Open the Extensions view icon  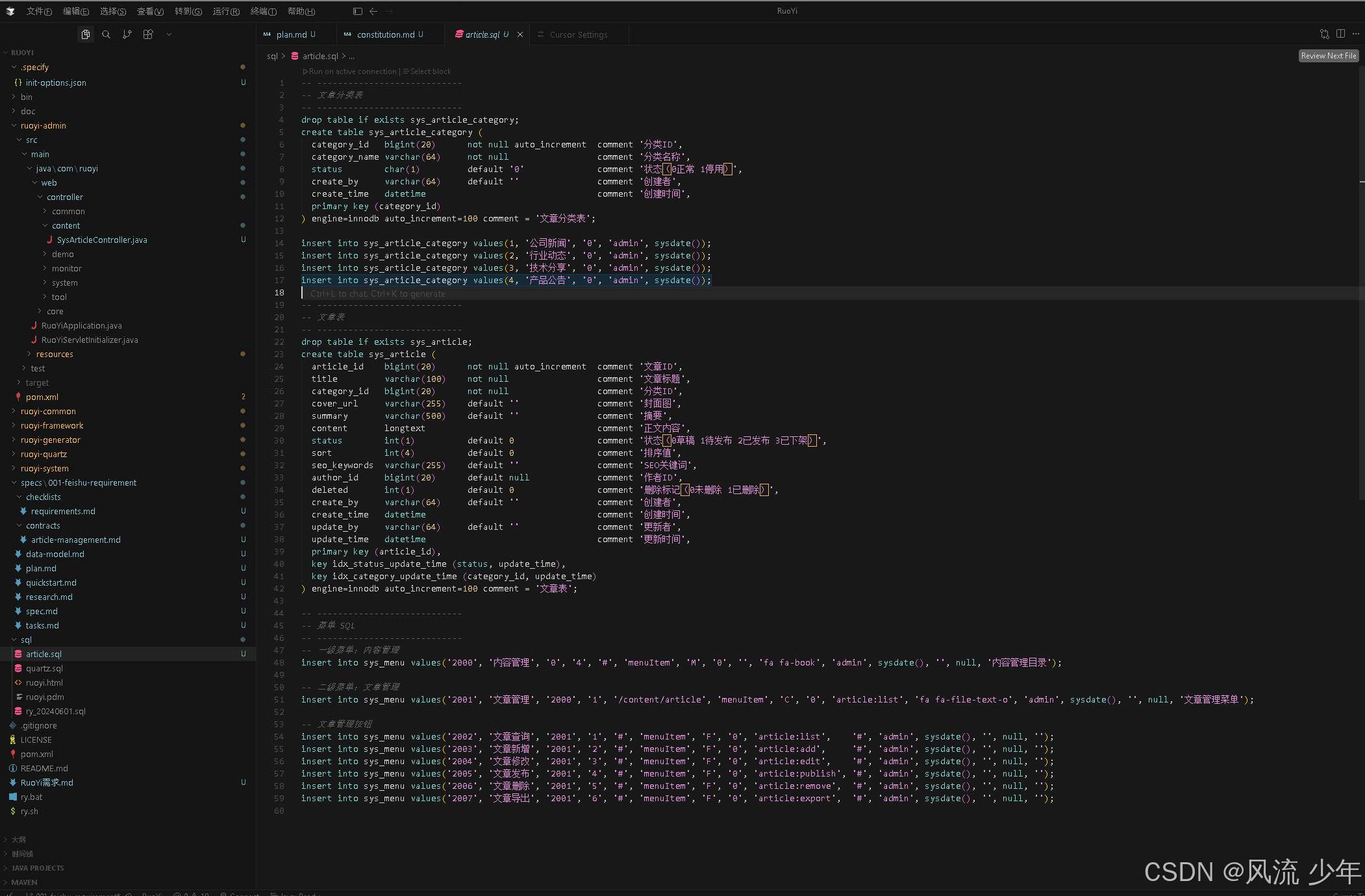pyautogui.click(x=148, y=34)
